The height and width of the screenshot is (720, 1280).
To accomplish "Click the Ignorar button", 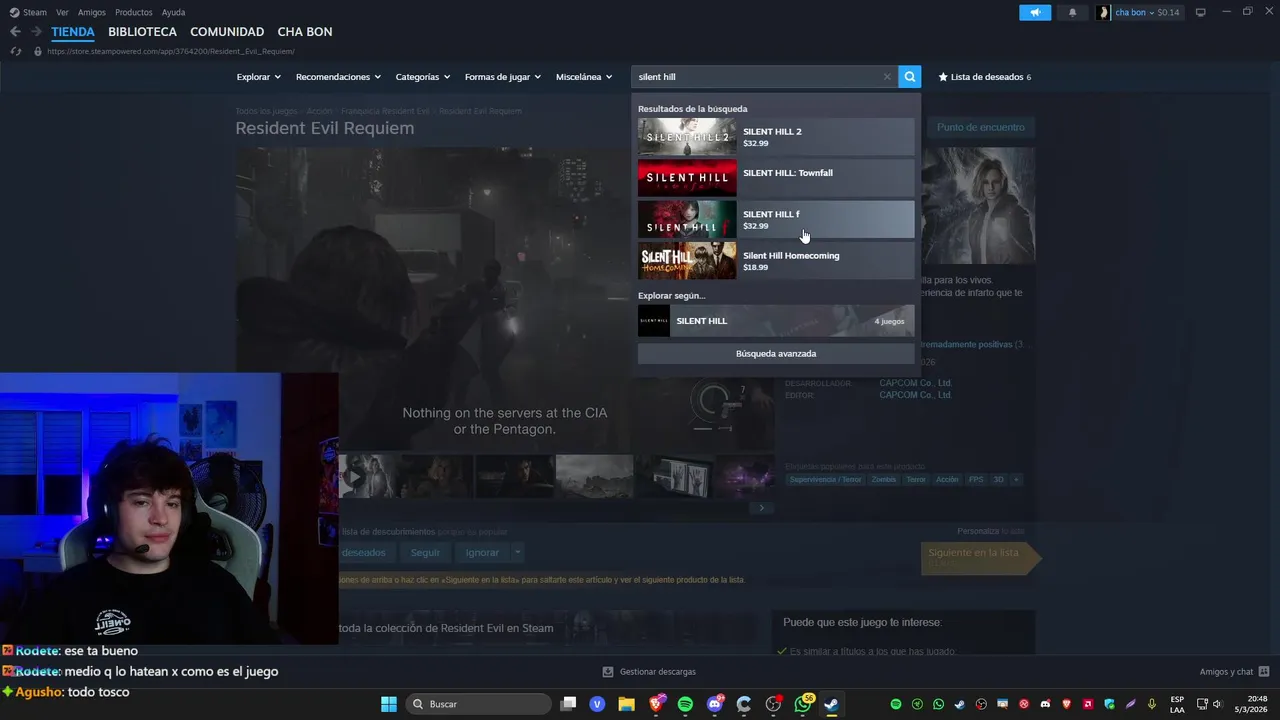I will click(482, 552).
